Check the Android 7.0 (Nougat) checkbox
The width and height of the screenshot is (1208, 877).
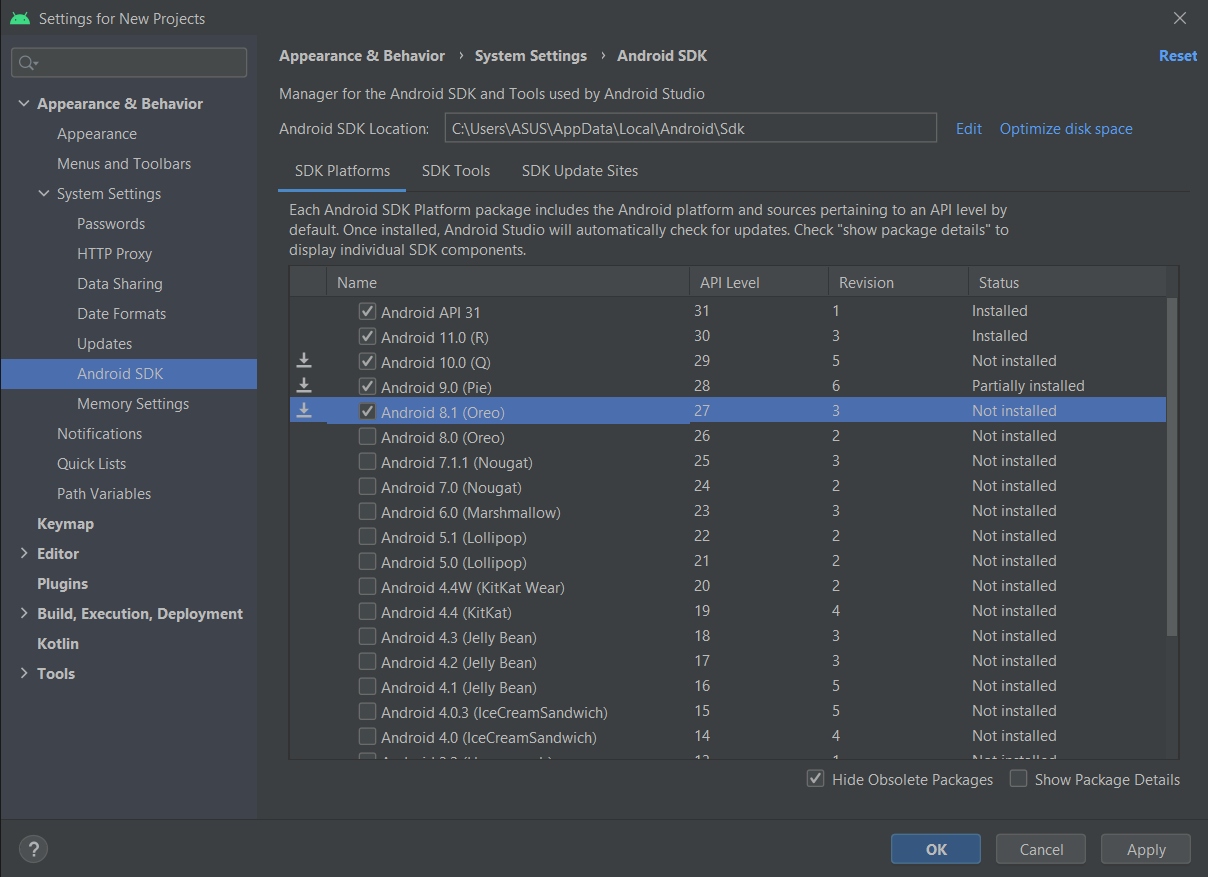point(367,486)
